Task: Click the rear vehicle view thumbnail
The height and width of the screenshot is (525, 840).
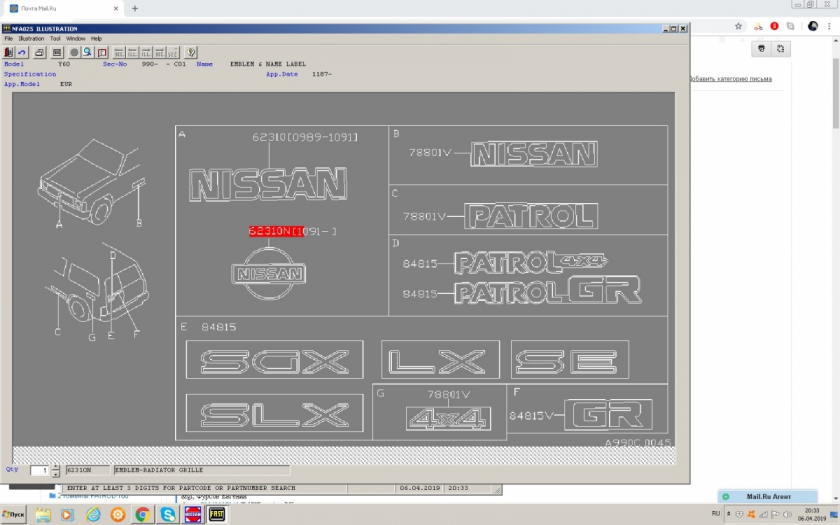Action: click(x=96, y=292)
